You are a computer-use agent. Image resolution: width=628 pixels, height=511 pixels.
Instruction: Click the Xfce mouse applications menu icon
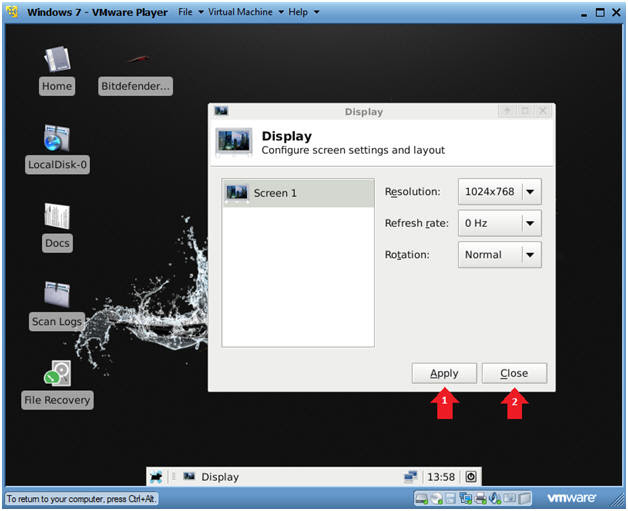point(156,477)
